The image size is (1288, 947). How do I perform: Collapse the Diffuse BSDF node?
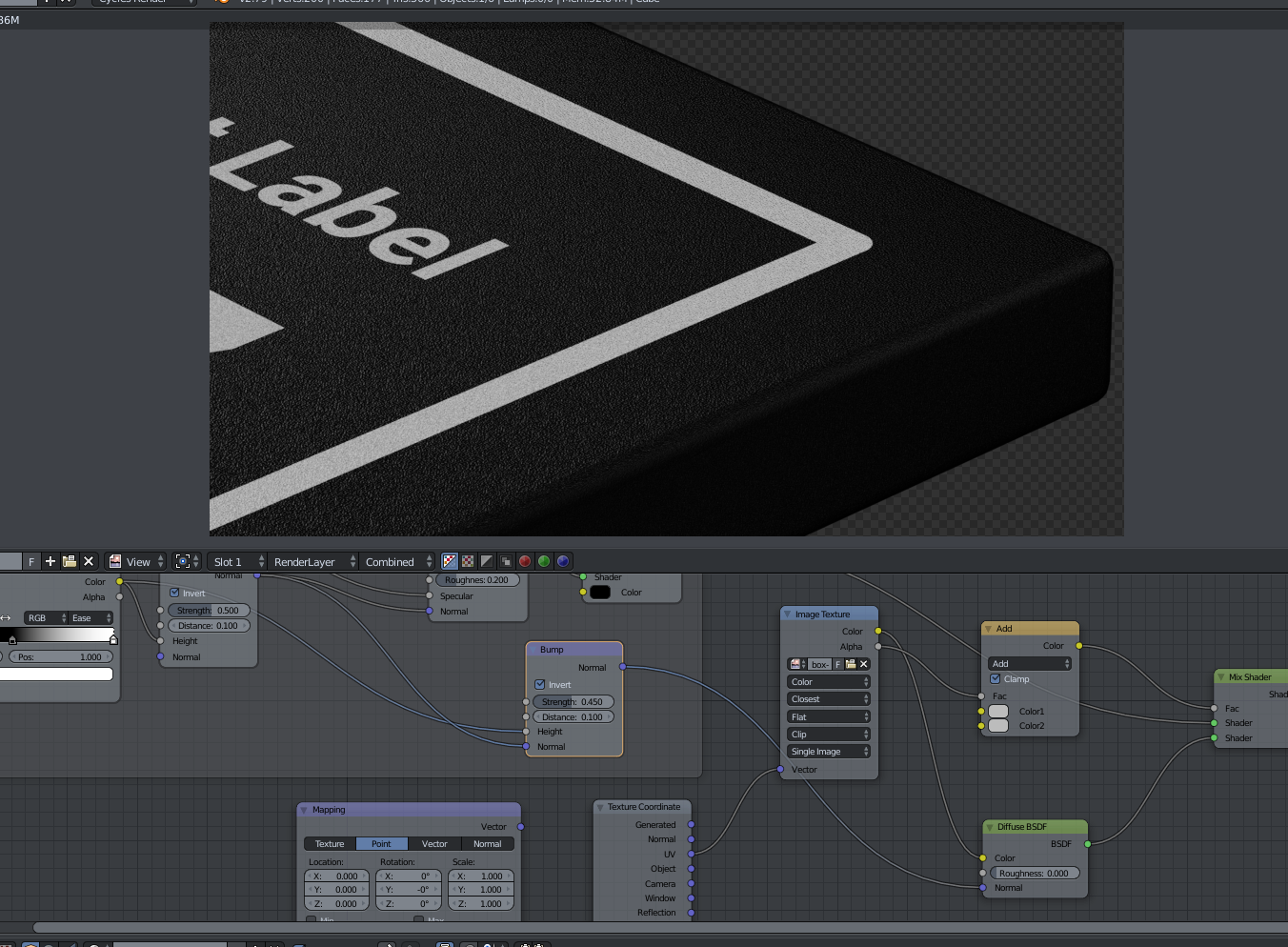coord(990,827)
